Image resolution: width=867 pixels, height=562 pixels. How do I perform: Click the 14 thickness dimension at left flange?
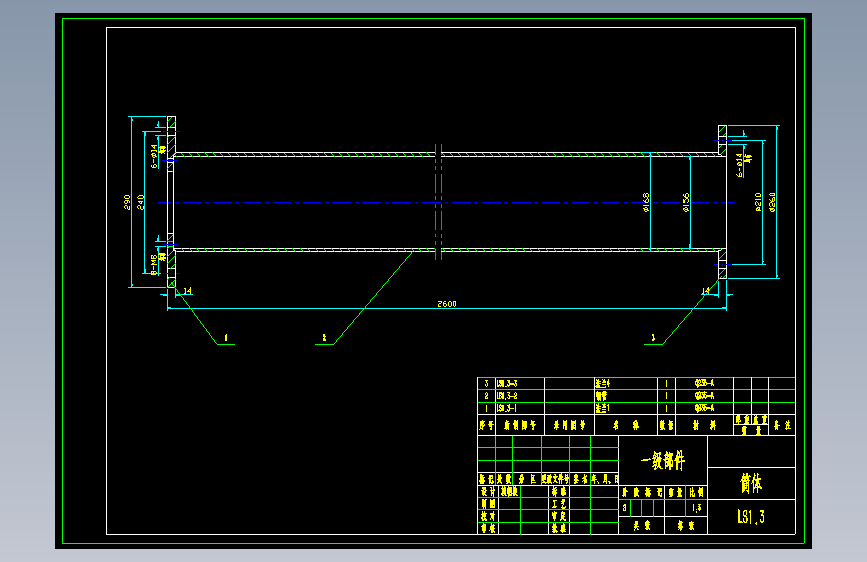(187, 290)
